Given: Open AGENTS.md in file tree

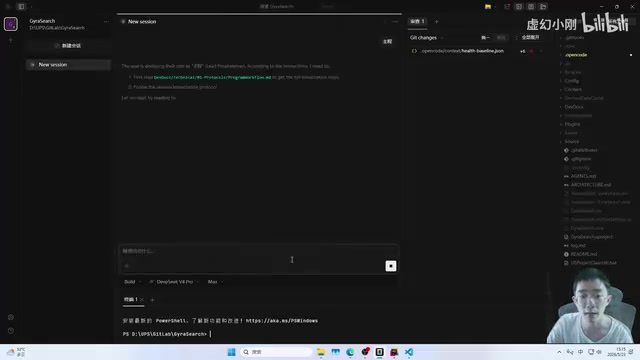Looking at the screenshot, I should coord(583,176).
